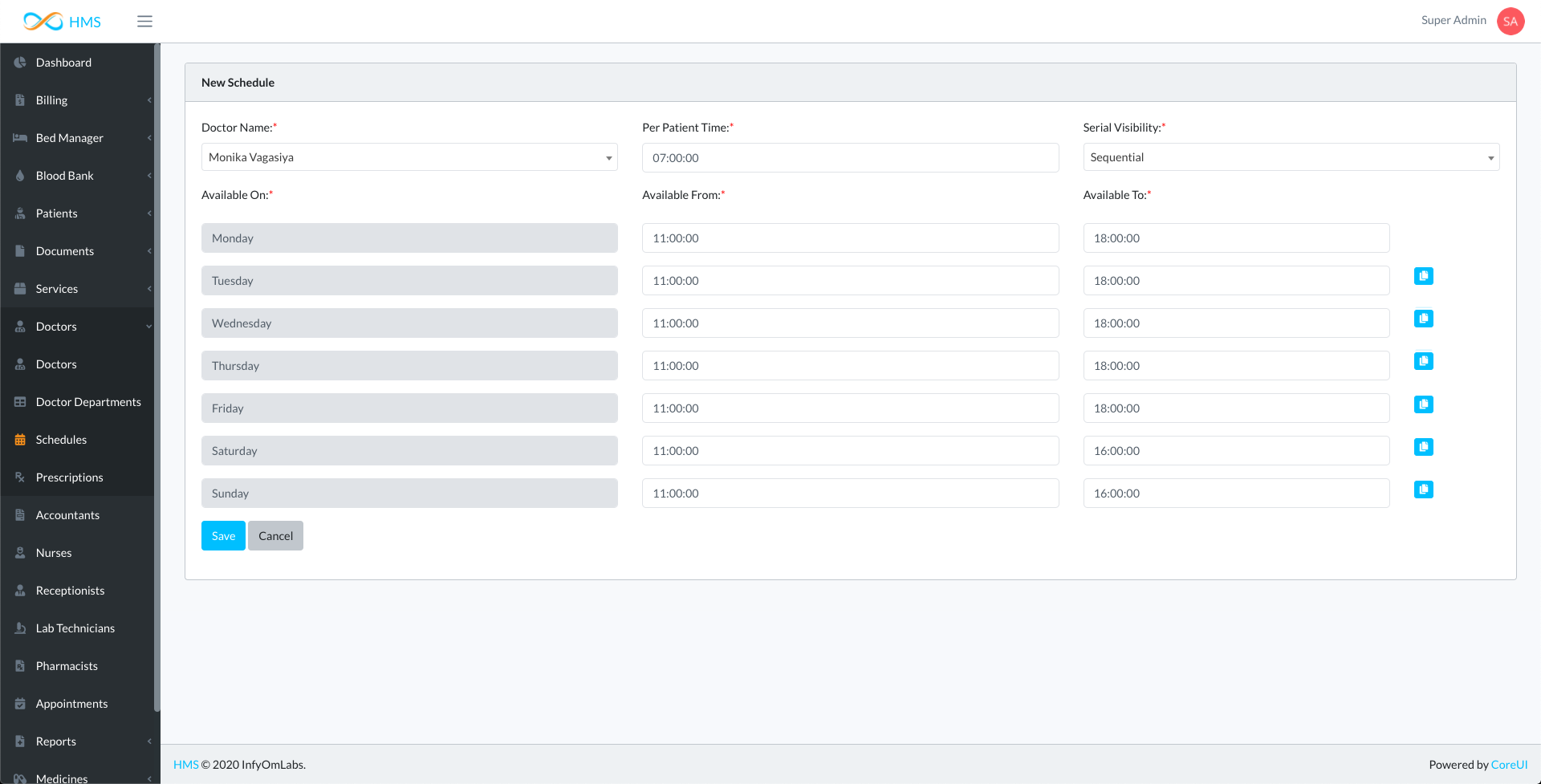Save the new schedule
1541x784 pixels.
coord(223,536)
